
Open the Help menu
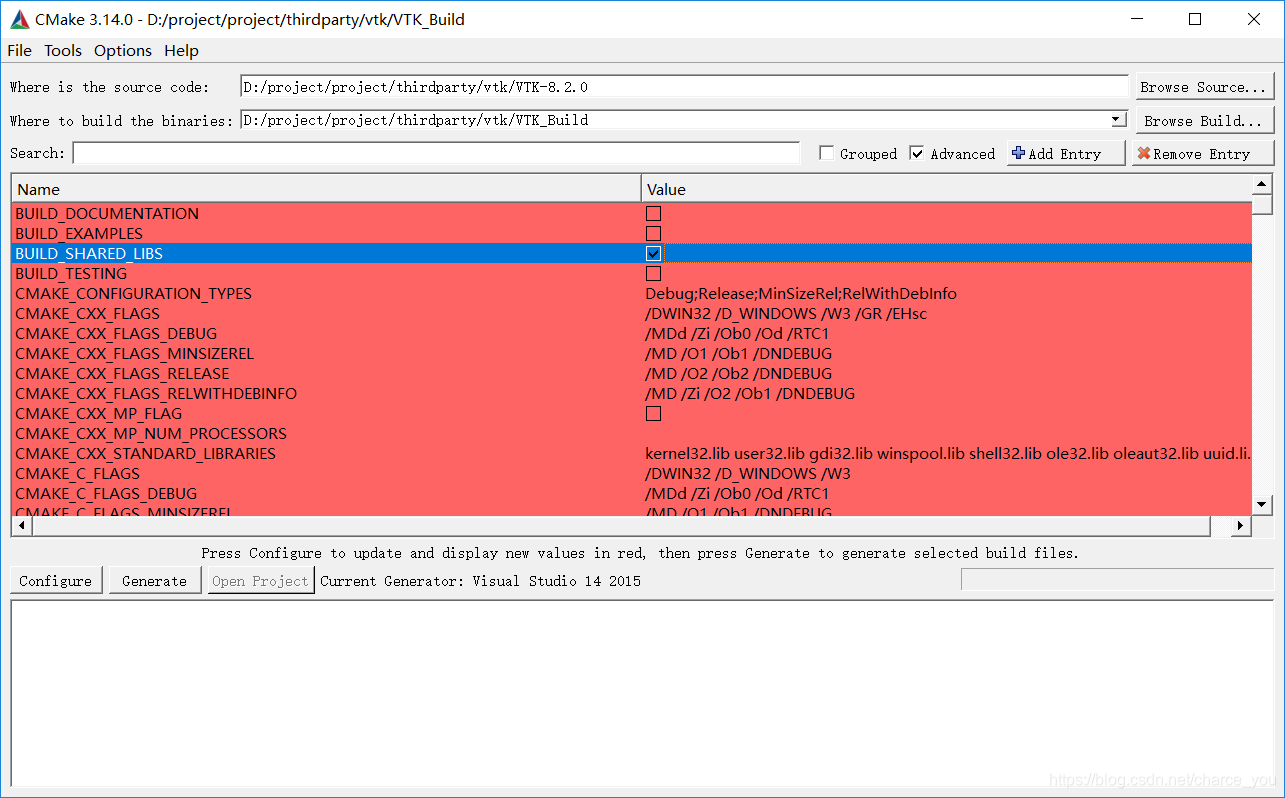pyautogui.click(x=181, y=50)
